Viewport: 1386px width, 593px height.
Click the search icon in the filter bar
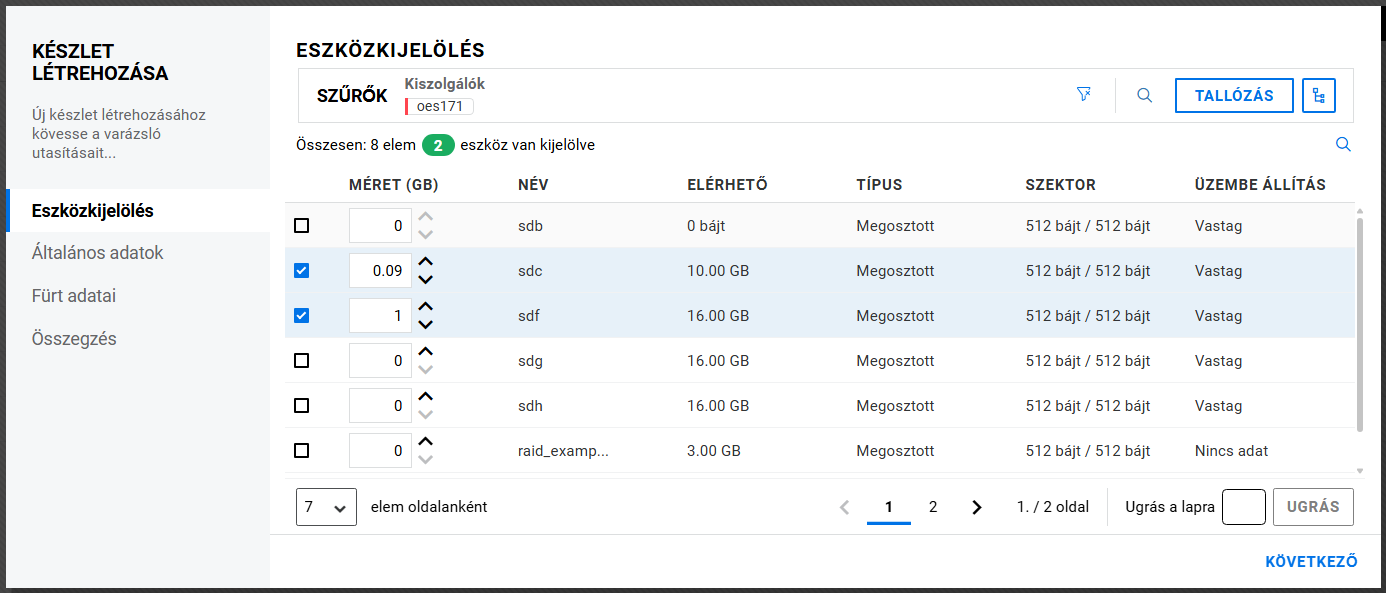coord(1145,96)
